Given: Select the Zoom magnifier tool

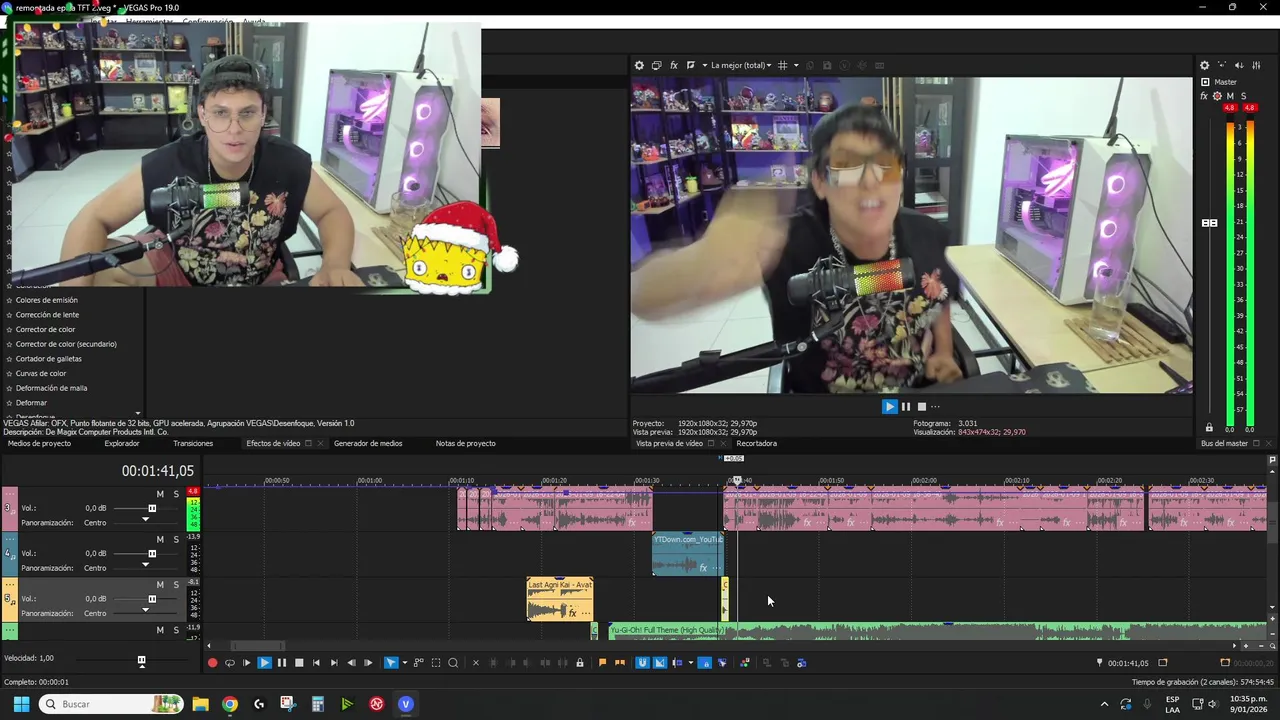Looking at the screenshot, I should 453,662.
